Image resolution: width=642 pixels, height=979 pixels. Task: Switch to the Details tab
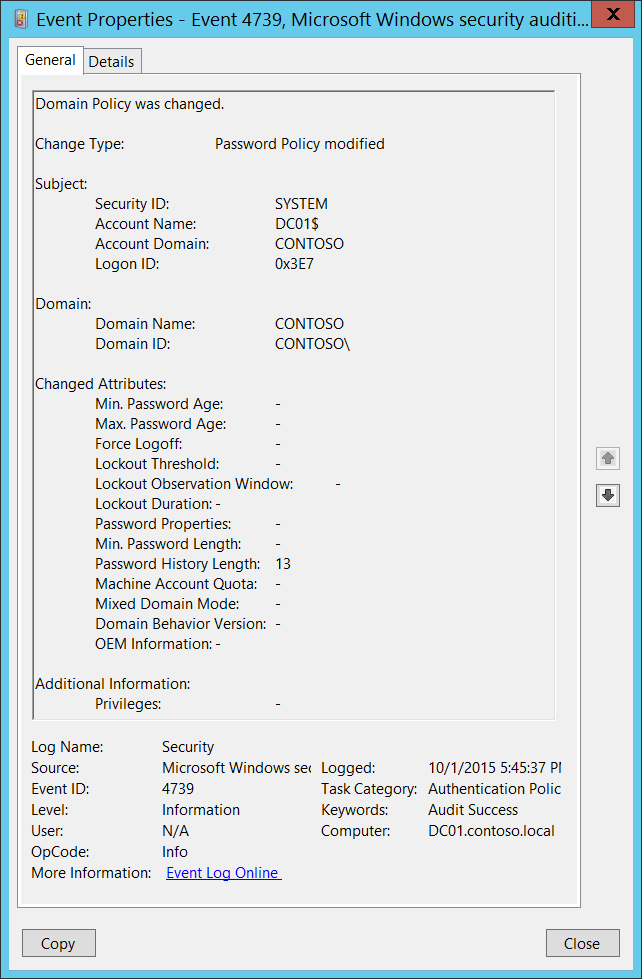click(x=111, y=61)
